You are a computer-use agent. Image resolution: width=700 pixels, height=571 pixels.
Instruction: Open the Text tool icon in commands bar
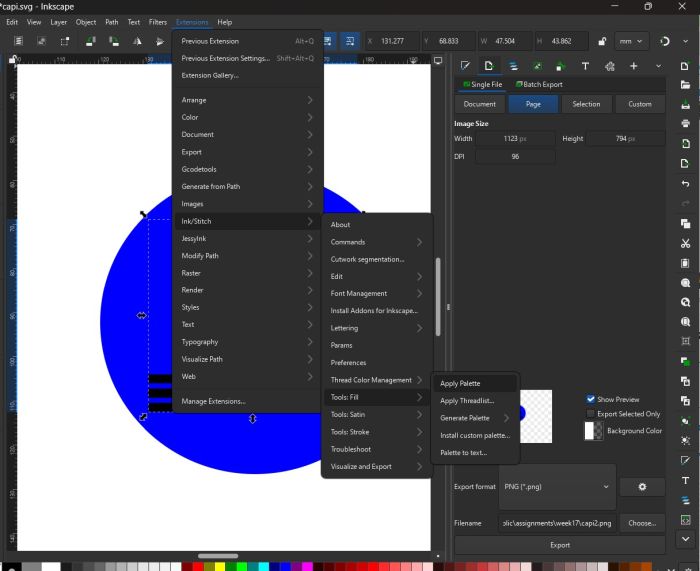(685, 480)
